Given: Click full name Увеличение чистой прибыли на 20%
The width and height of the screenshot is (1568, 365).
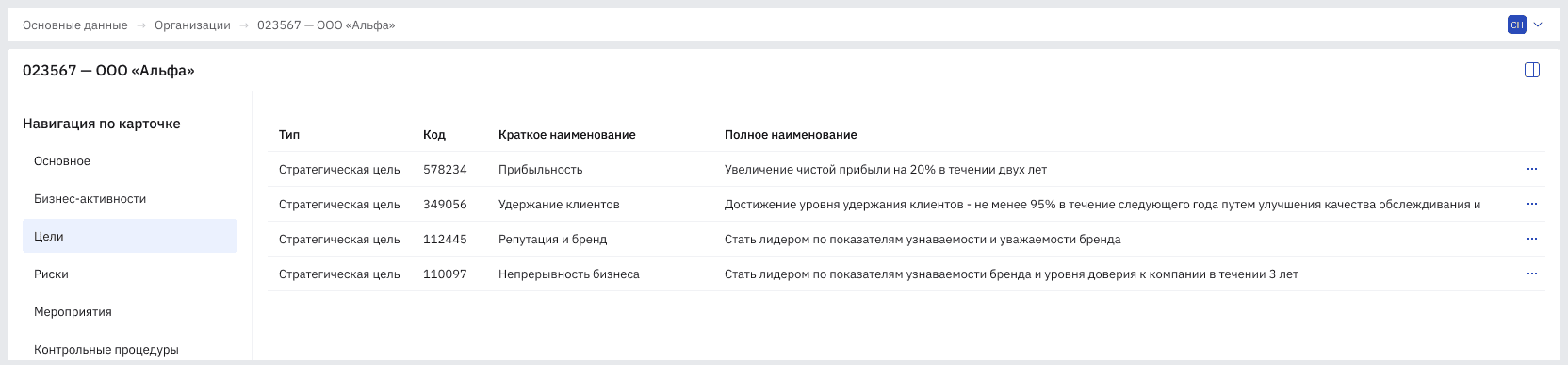Looking at the screenshot, I should tap(886, 170).
